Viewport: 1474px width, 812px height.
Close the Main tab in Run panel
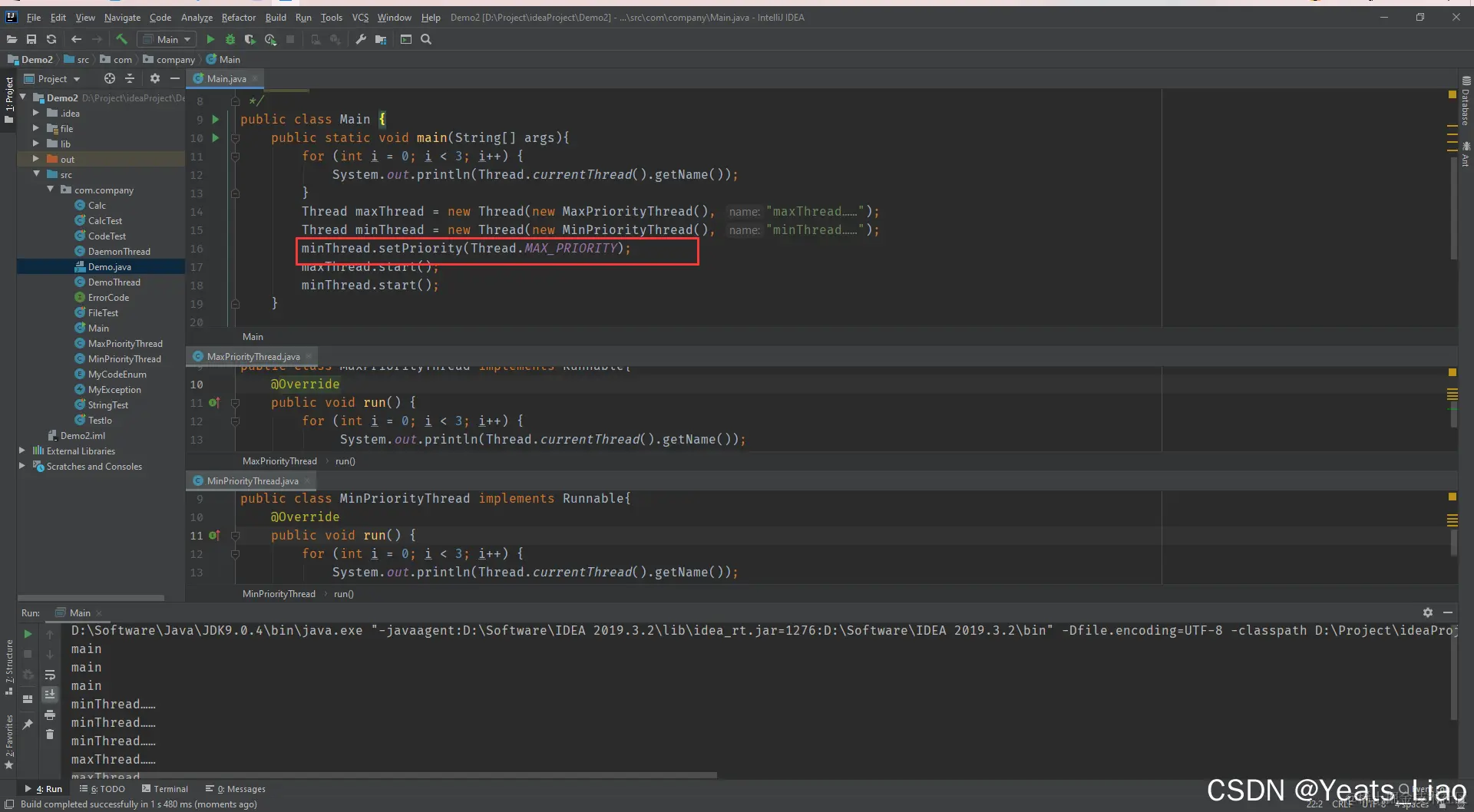pyautogui.click(x=99, y=613)
